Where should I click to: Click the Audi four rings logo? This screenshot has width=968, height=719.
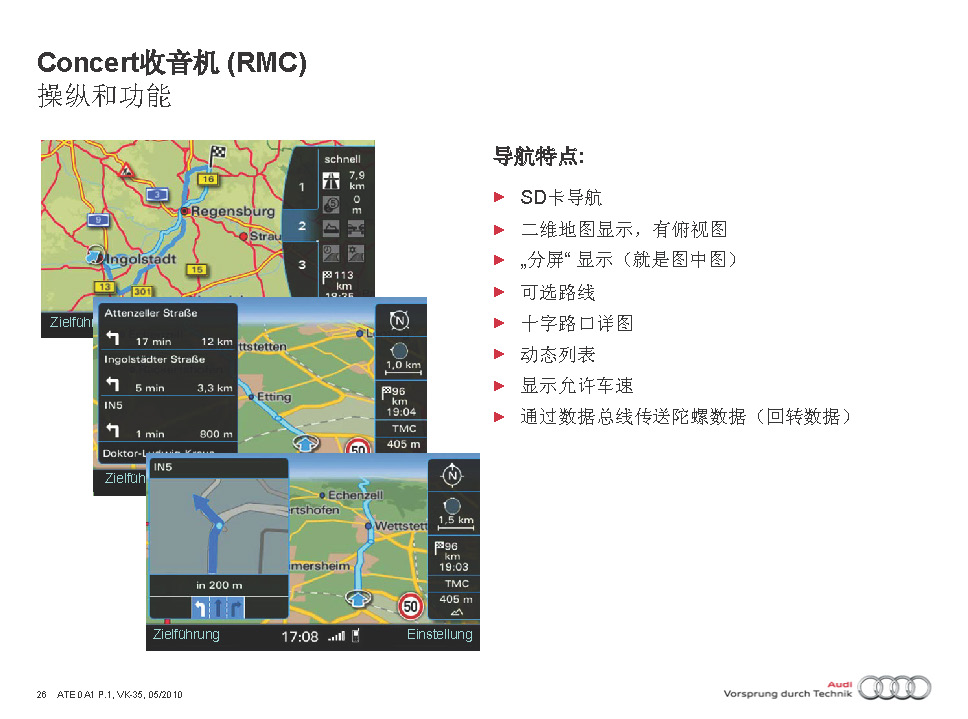pos(895,688)
